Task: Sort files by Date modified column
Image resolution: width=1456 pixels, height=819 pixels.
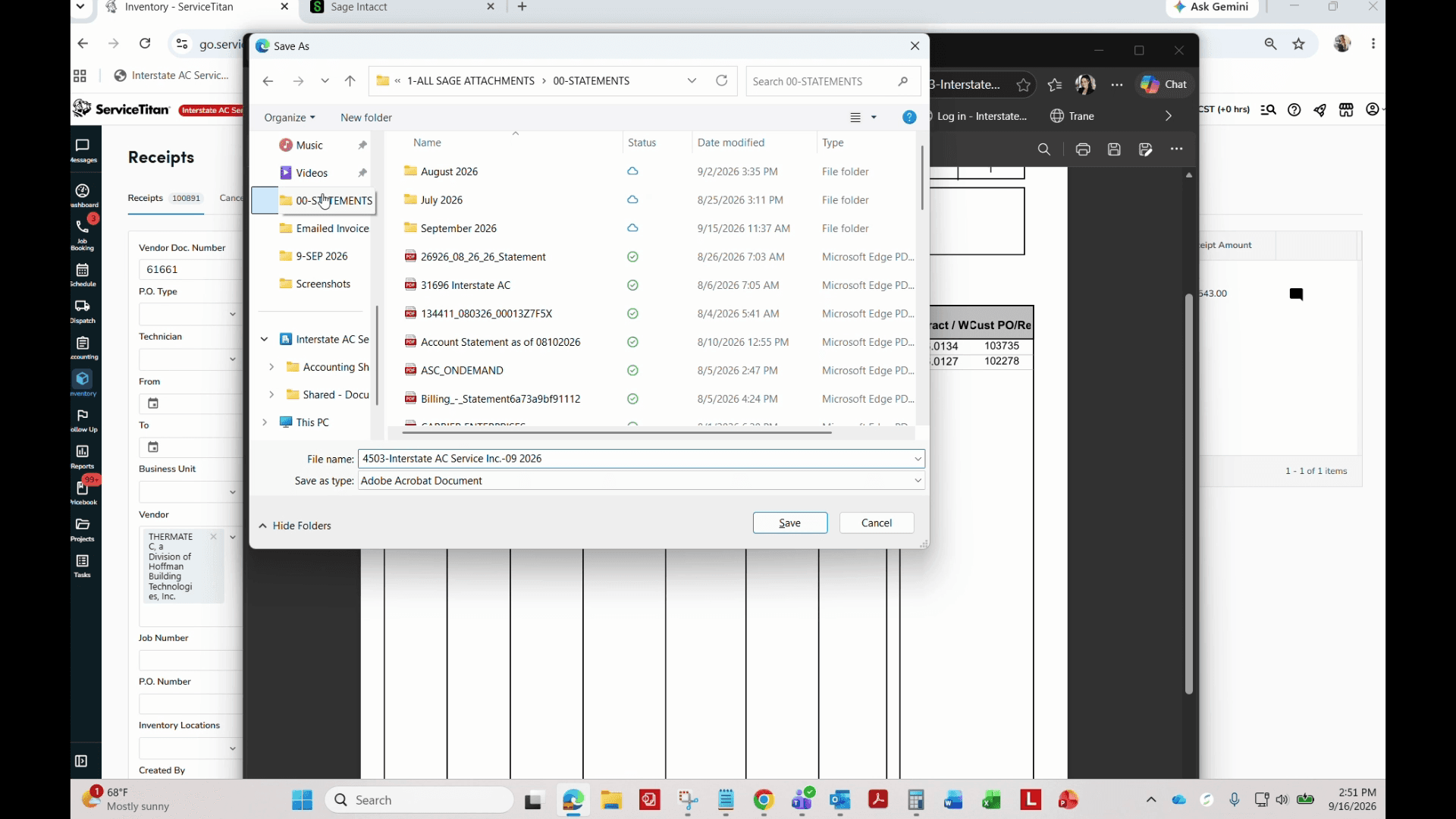Action: tap(730, 143)
